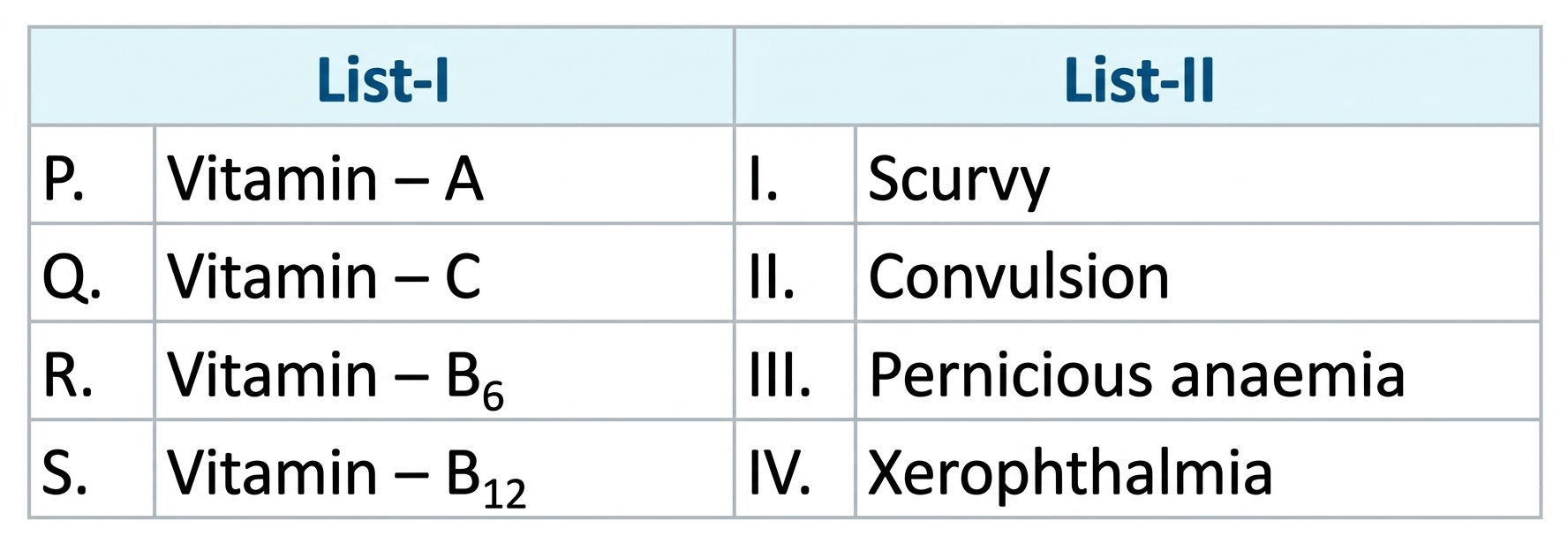Select the row label R.

pyautogui.click(x=67, y=375)
